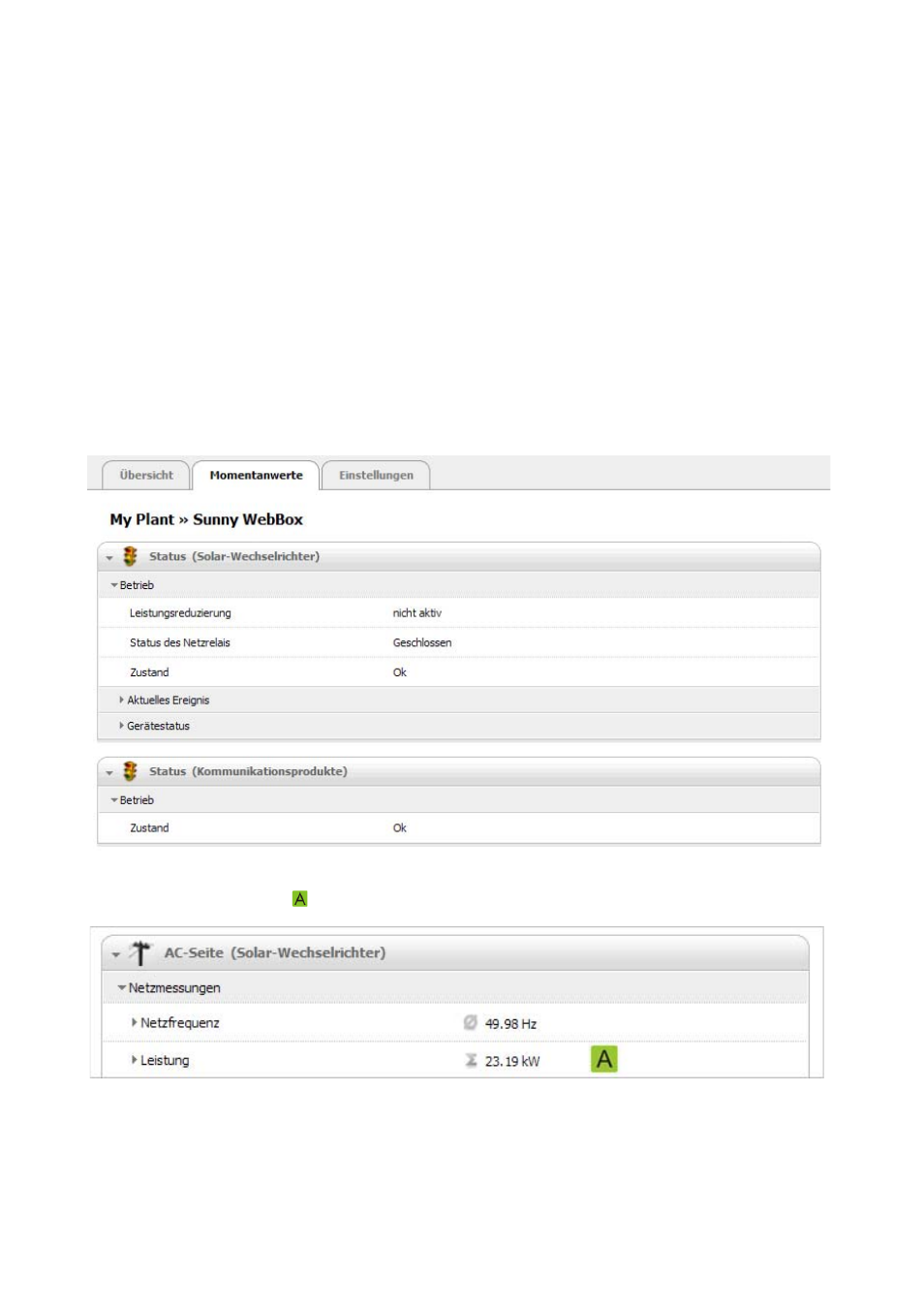Click traffic light icon for Solar-Wechselrichter status
Viewport: 924px width, 1309px height.
[130, 556]
